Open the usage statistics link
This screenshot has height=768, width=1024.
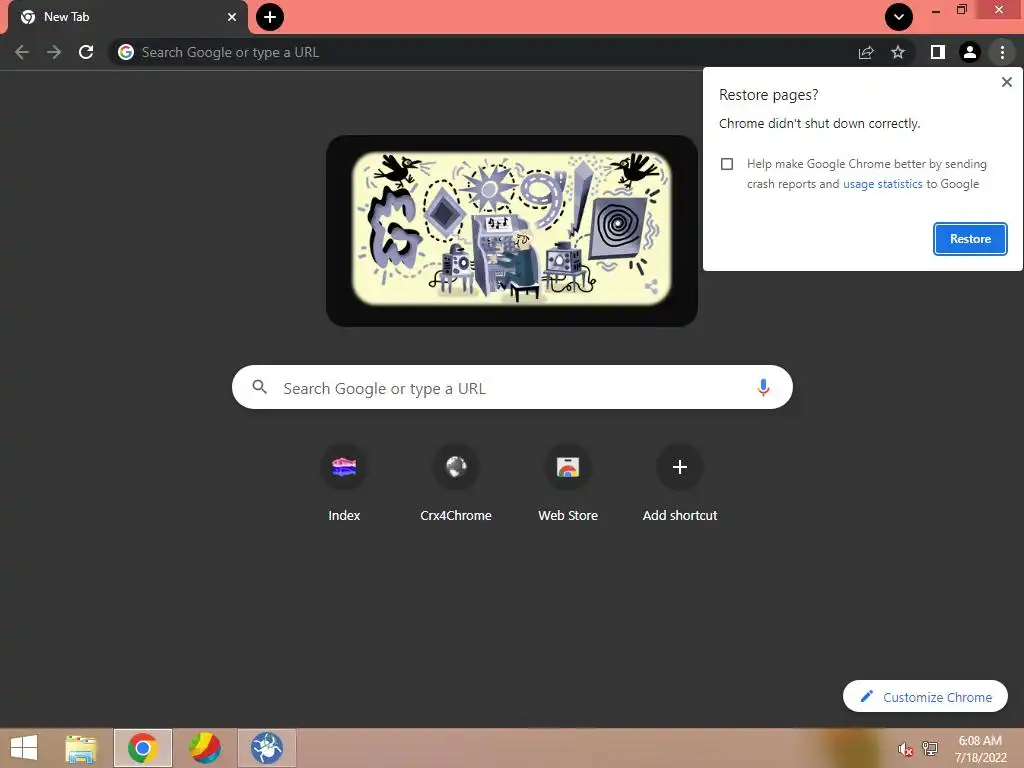[x=882, y=184]
